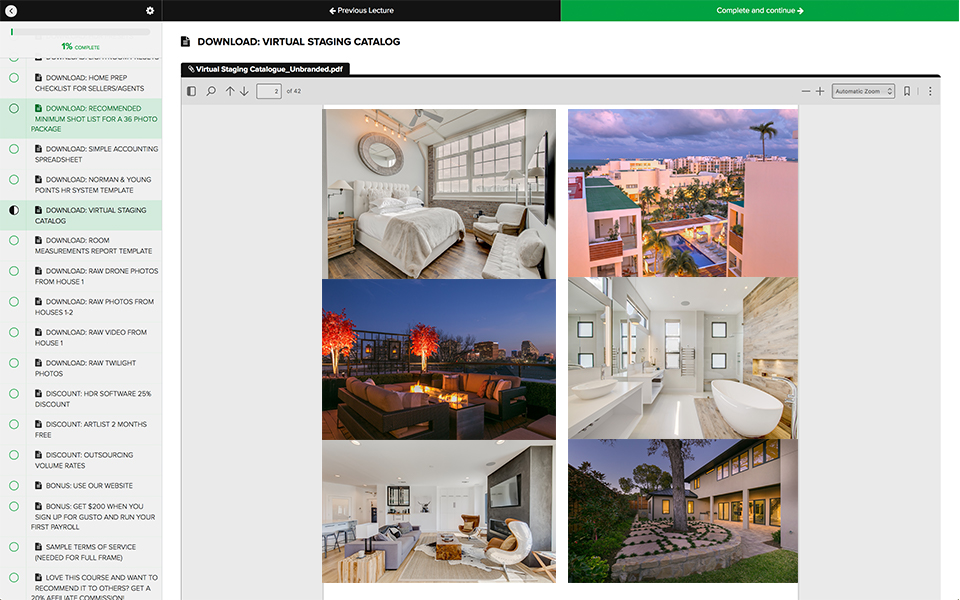Click document icon for Sample Terms of Service
960x600 pixels.
click(39, 547)
